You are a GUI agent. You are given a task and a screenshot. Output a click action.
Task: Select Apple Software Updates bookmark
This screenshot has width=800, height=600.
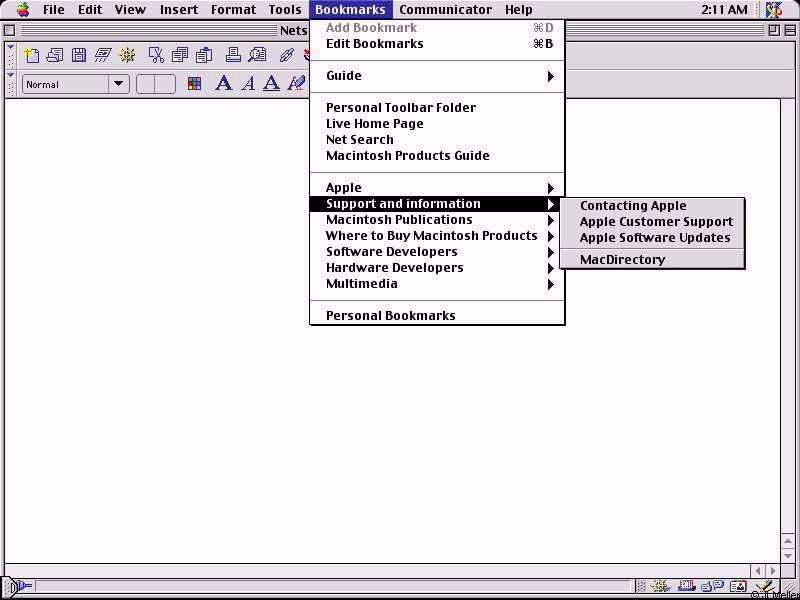coord(652,238)
